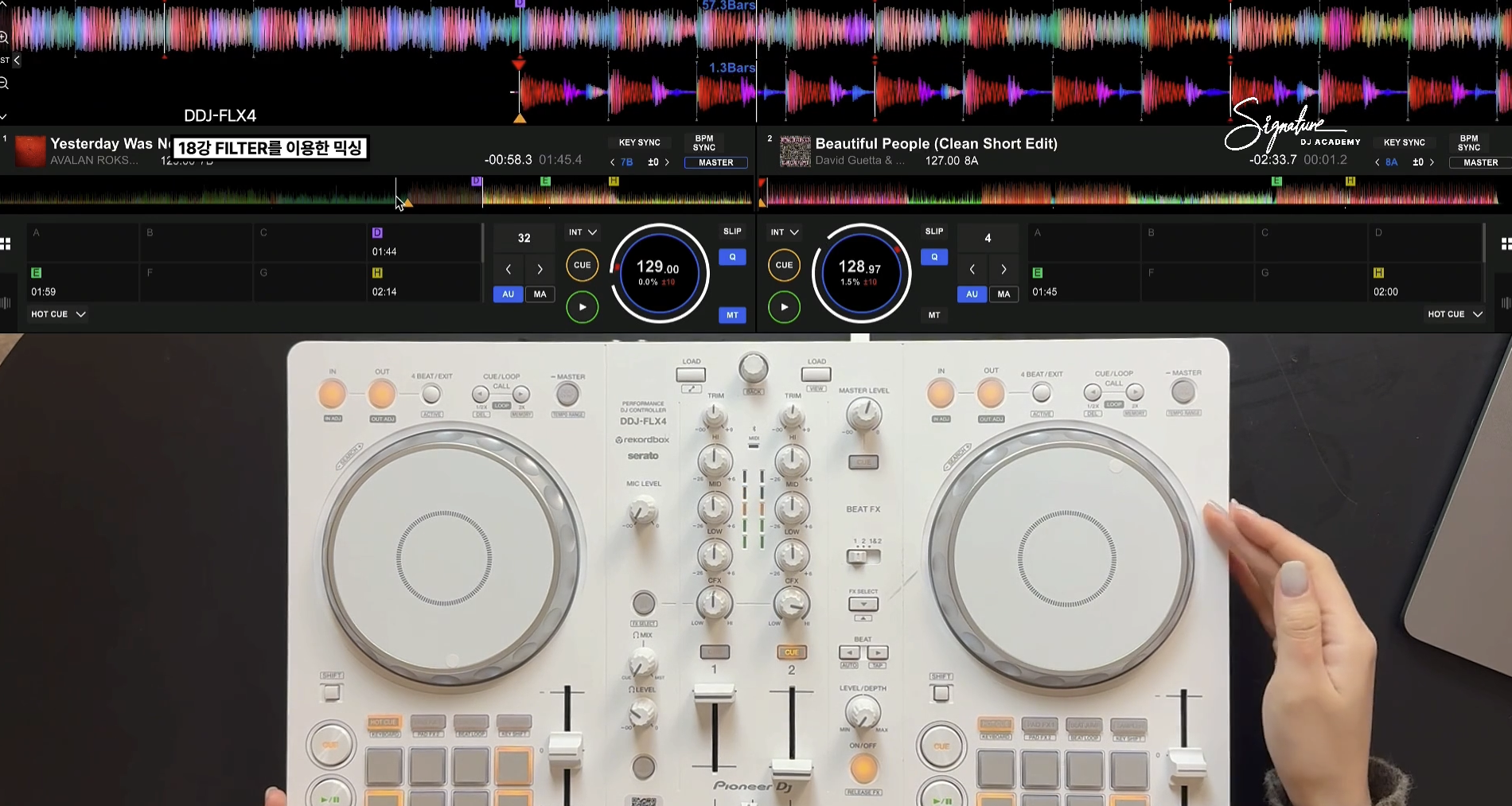Toggle the MA button on deck 2
1512x806 pixels.
tap(1003, 294)
